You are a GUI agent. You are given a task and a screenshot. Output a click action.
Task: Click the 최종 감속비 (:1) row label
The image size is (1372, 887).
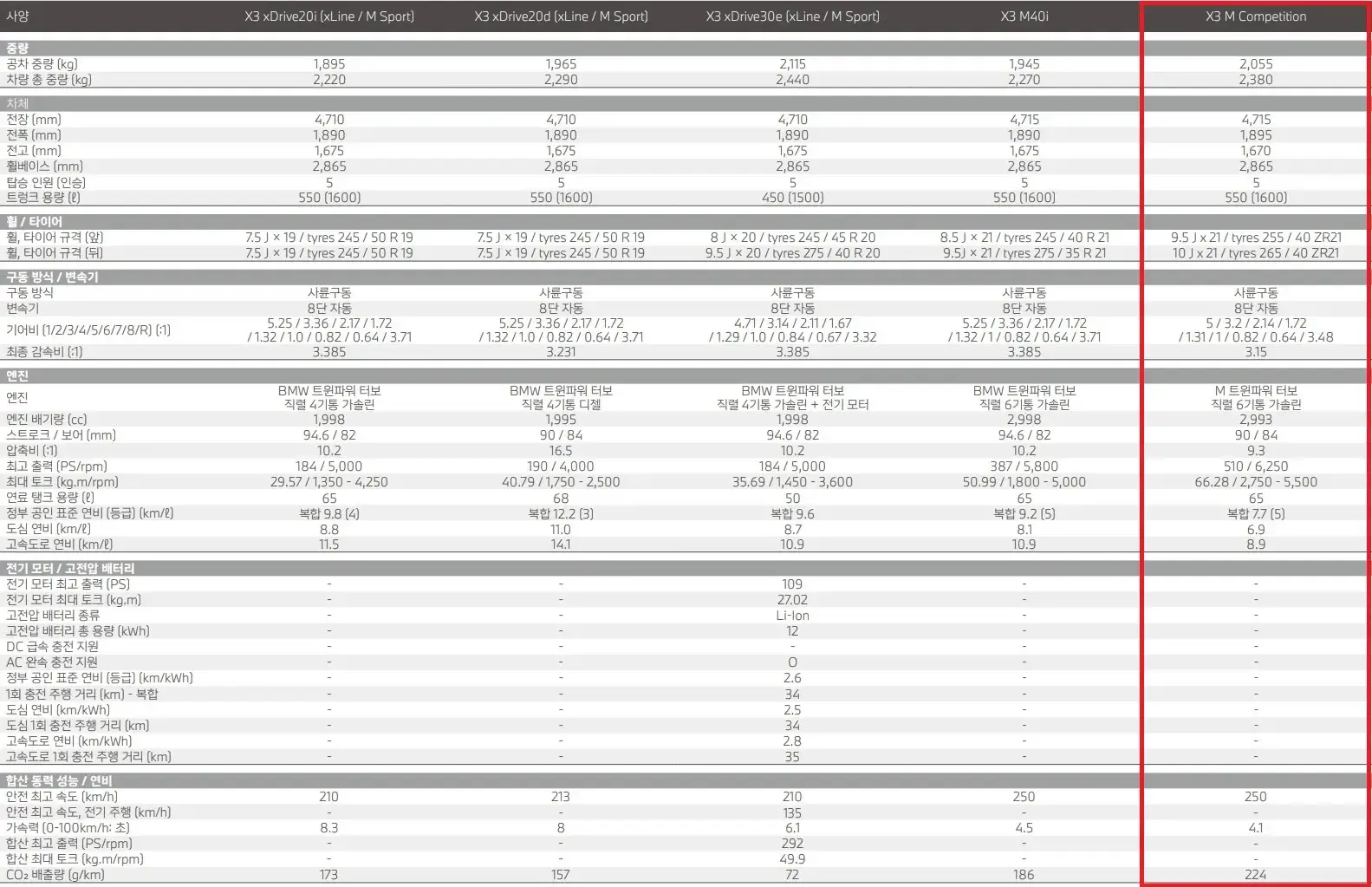[x=44, y=352]
